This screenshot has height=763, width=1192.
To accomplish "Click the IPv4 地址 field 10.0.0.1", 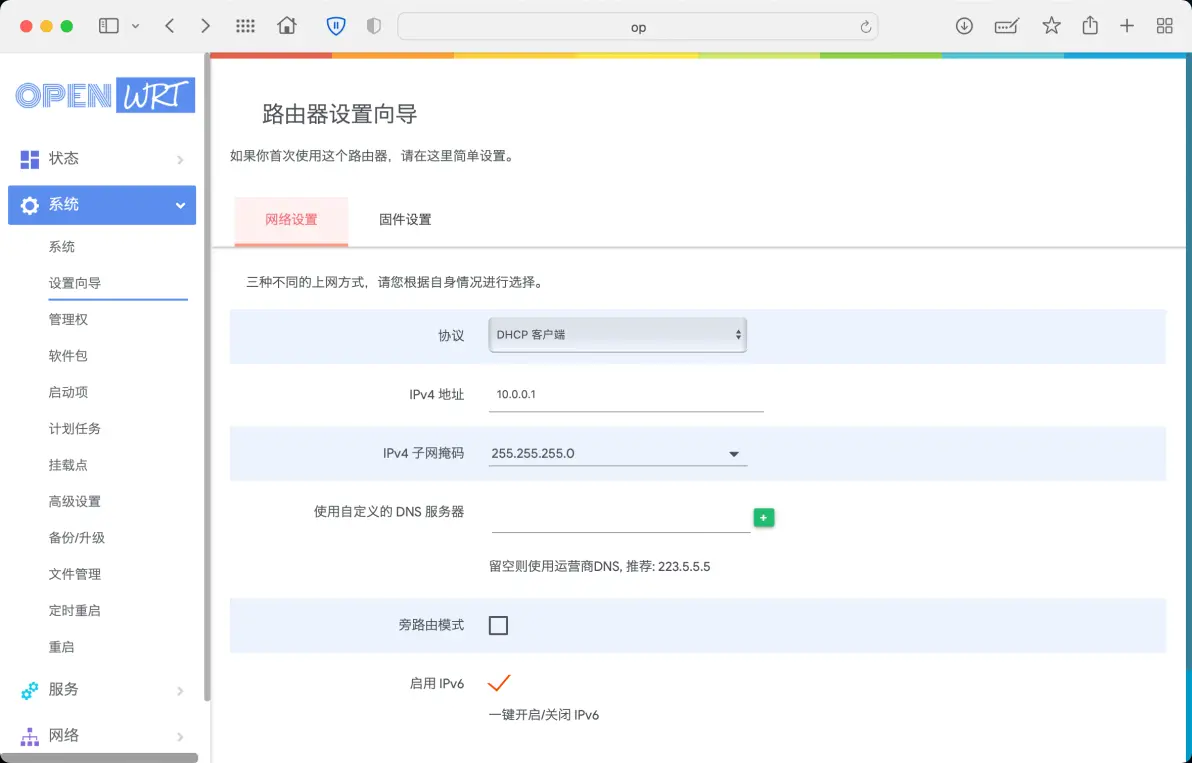I will tap(626, 394).
